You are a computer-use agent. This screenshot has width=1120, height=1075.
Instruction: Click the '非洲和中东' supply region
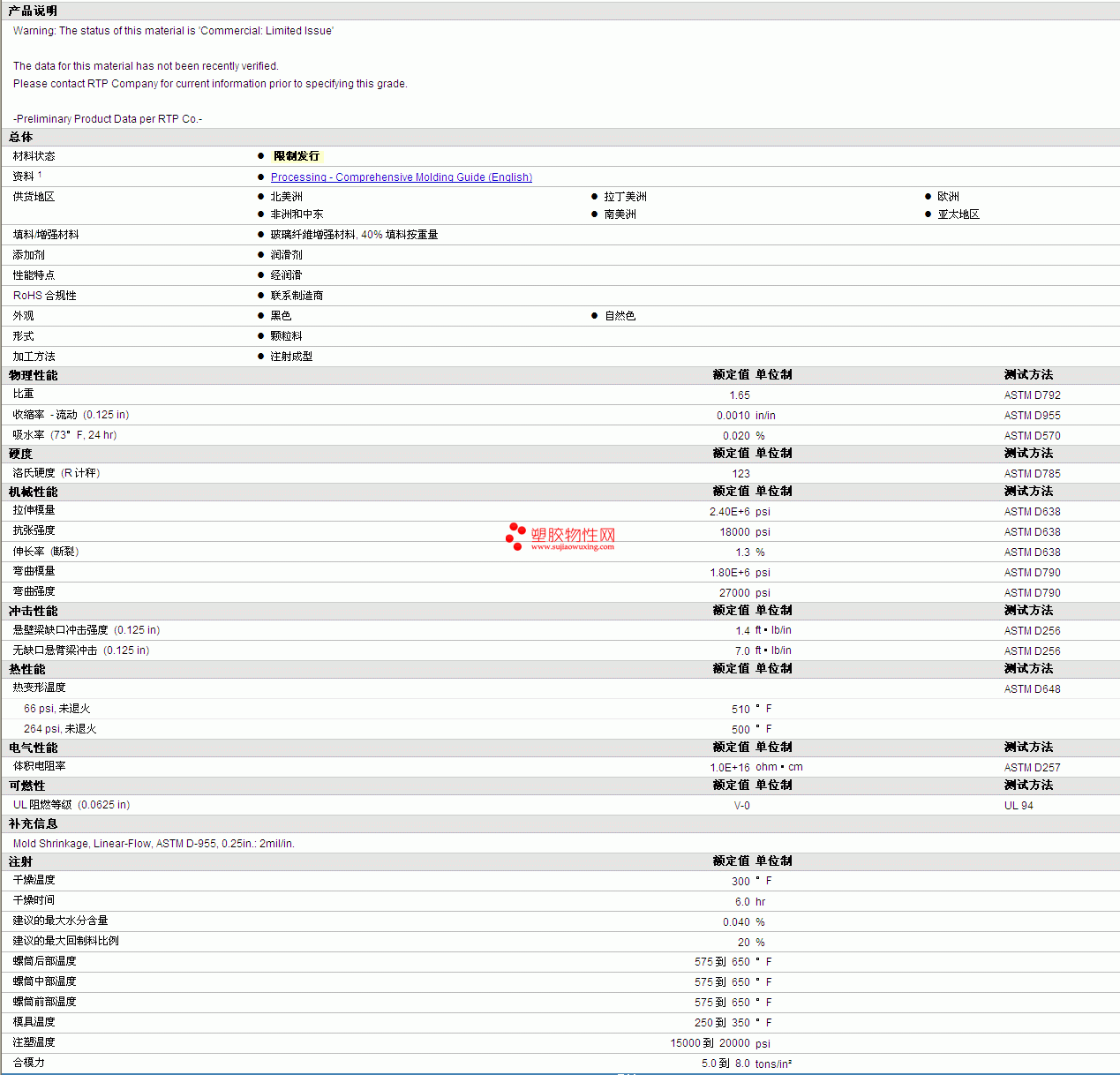[x=297, y=214]
